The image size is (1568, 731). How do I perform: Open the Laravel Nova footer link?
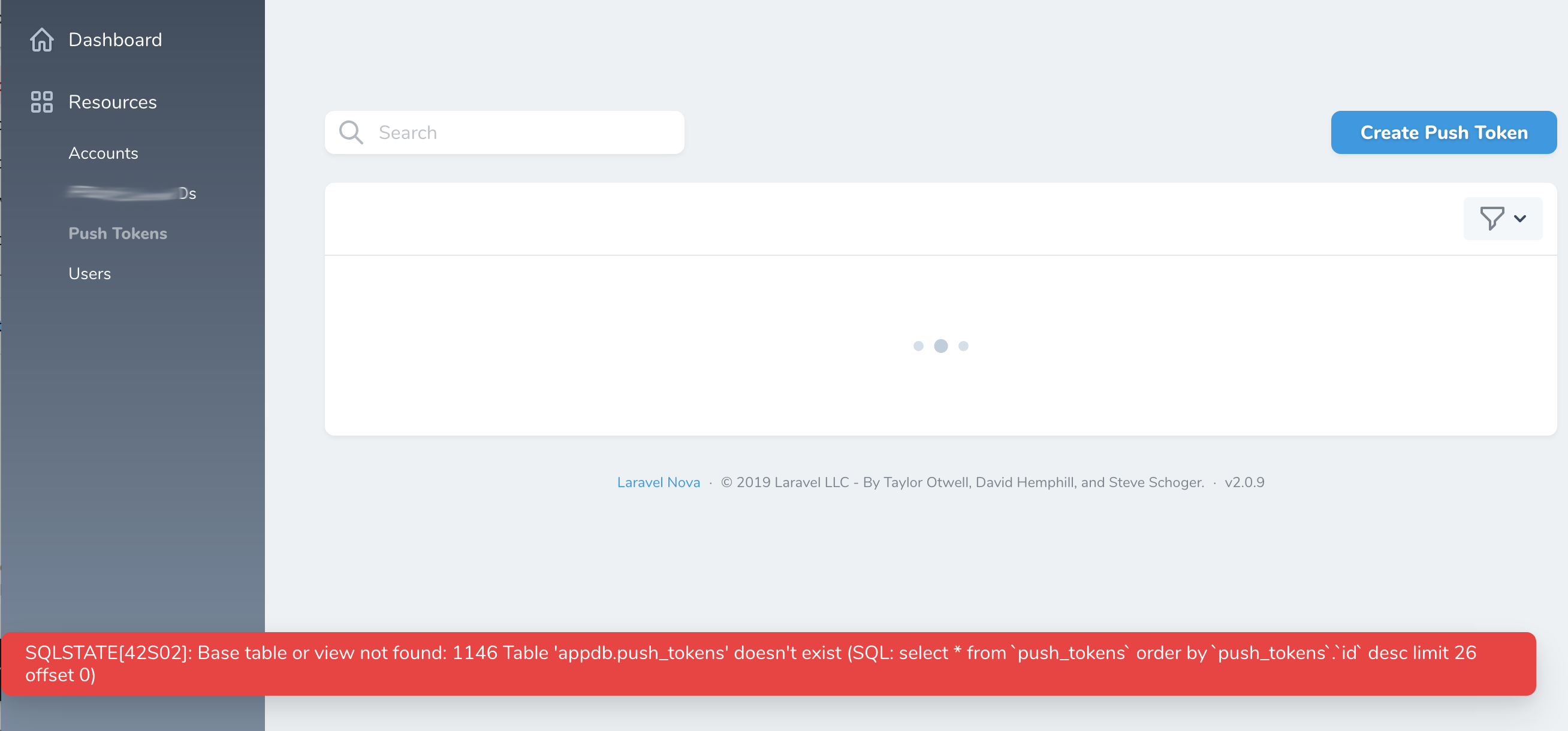[659, 482]
